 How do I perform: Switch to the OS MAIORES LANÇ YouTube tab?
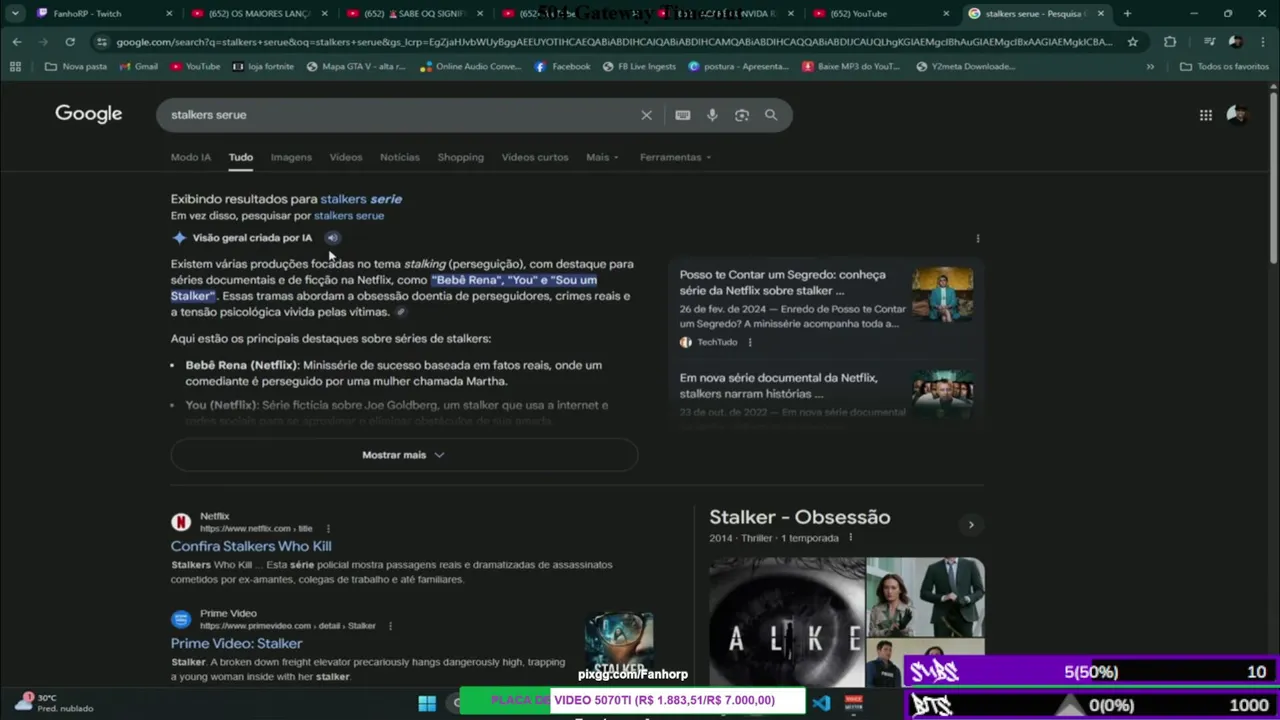[260, 14]
